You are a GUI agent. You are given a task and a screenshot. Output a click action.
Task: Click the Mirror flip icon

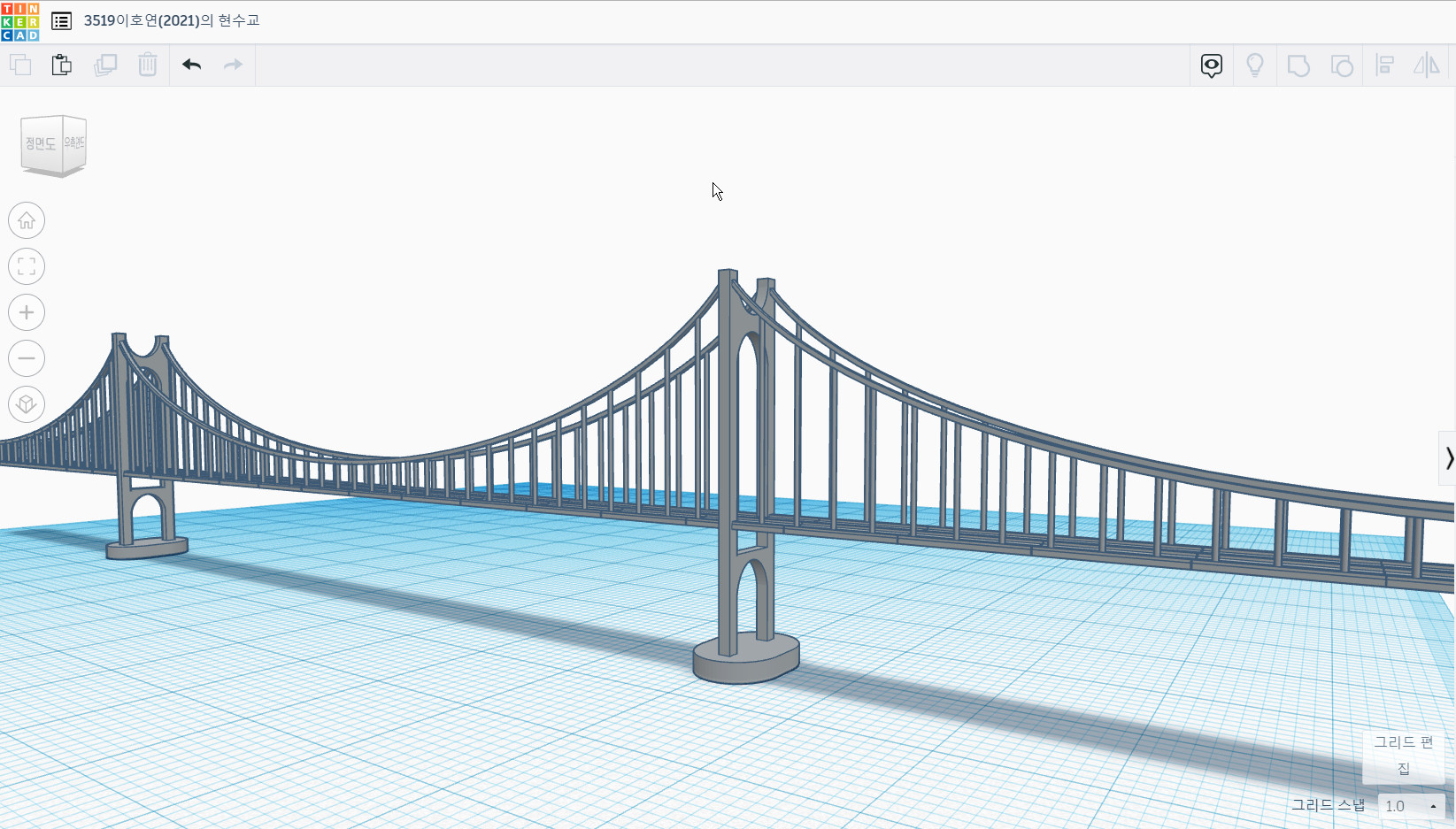(1426, 65)
